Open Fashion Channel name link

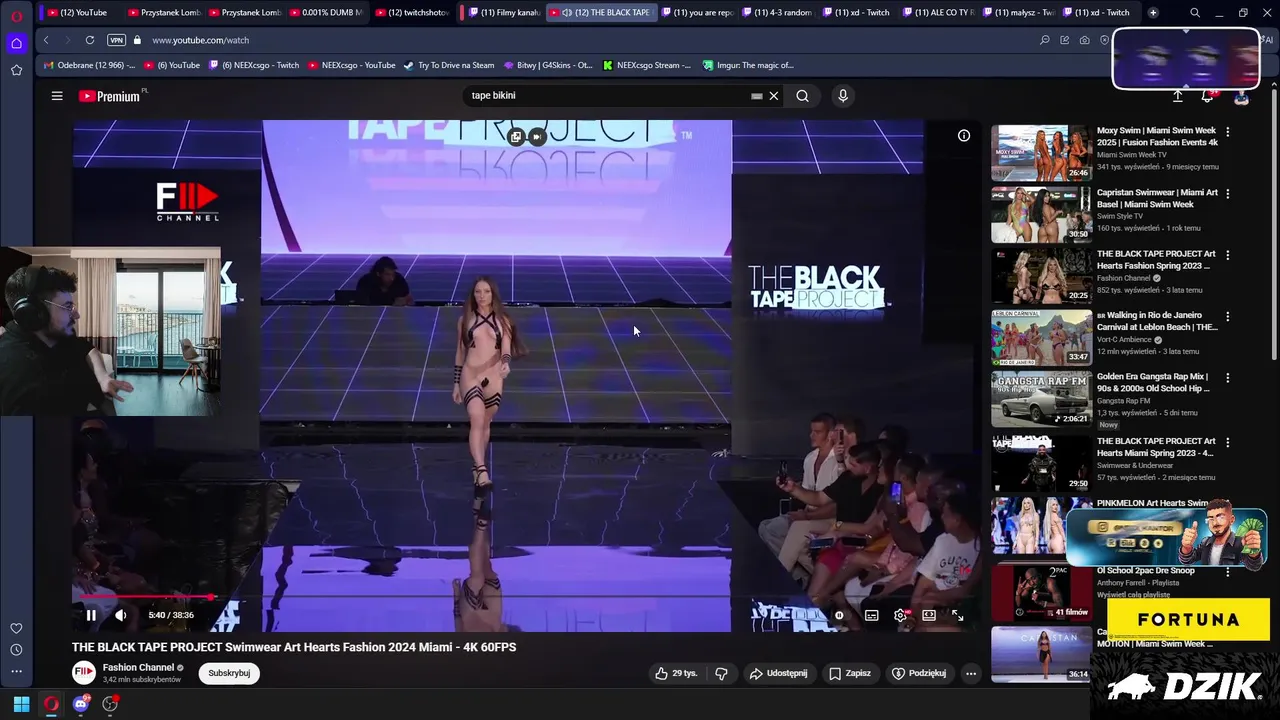[x=138, y=667]
